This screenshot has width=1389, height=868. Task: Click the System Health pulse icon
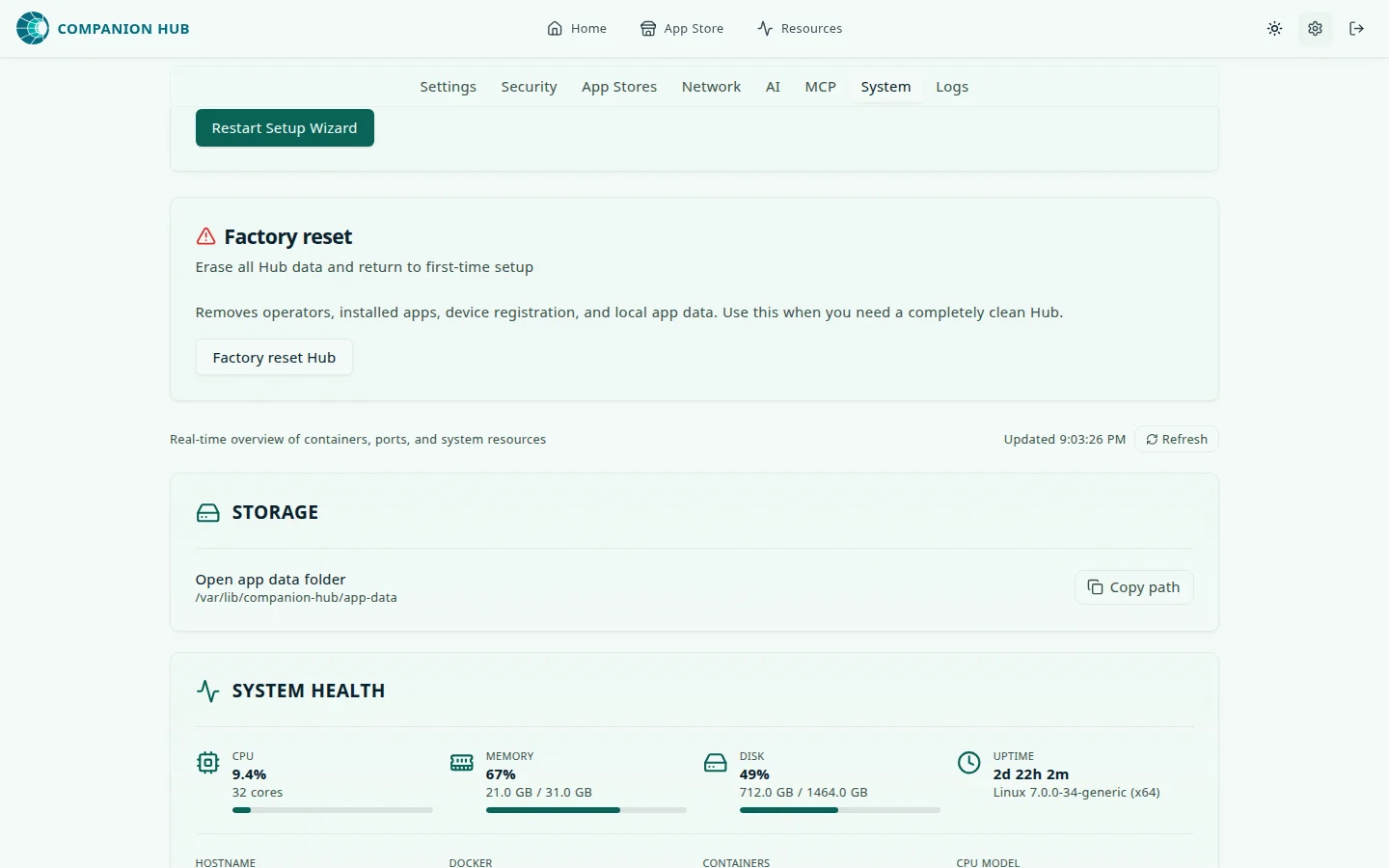click(208, 691)
